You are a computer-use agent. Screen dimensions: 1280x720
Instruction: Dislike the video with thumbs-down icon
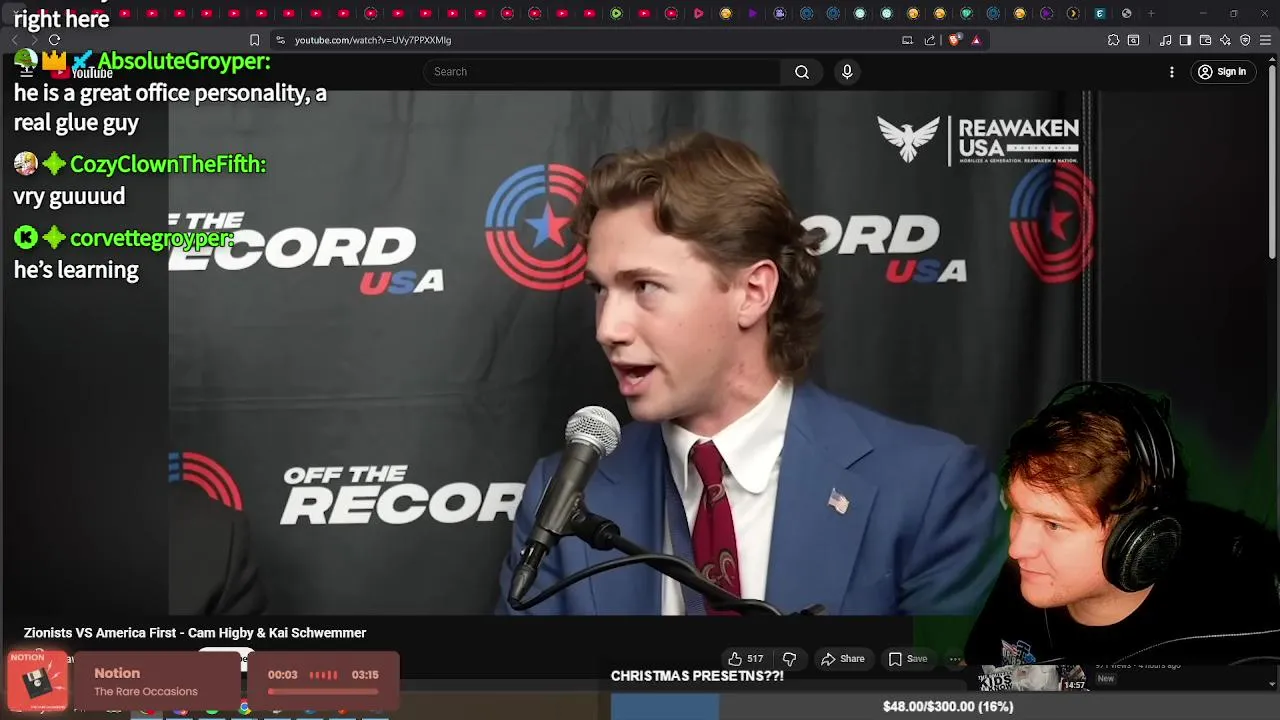(789, 658)
